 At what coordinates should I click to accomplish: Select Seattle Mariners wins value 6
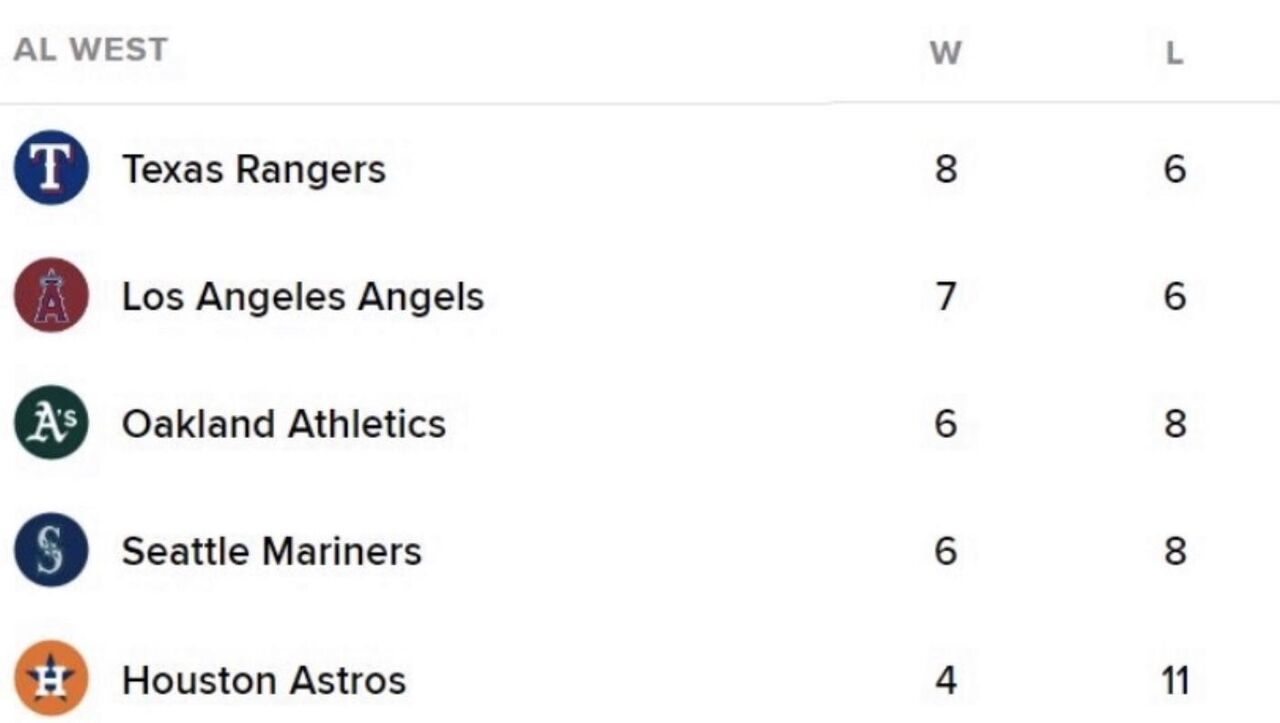946,551
